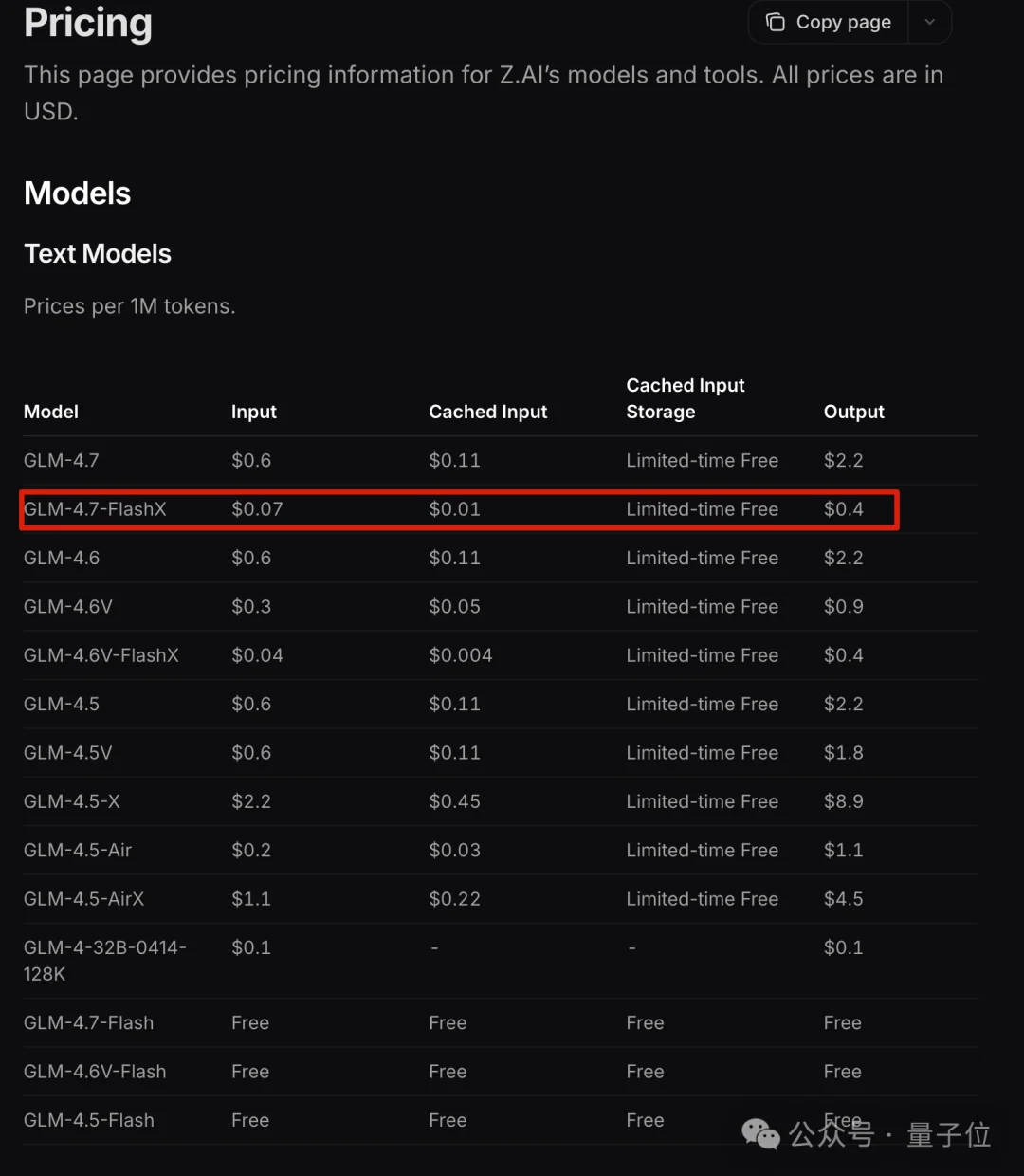Screen dimensions: 1024x1176
Task: Click the copy icon inside Copy page button
Action: [775, 21]
